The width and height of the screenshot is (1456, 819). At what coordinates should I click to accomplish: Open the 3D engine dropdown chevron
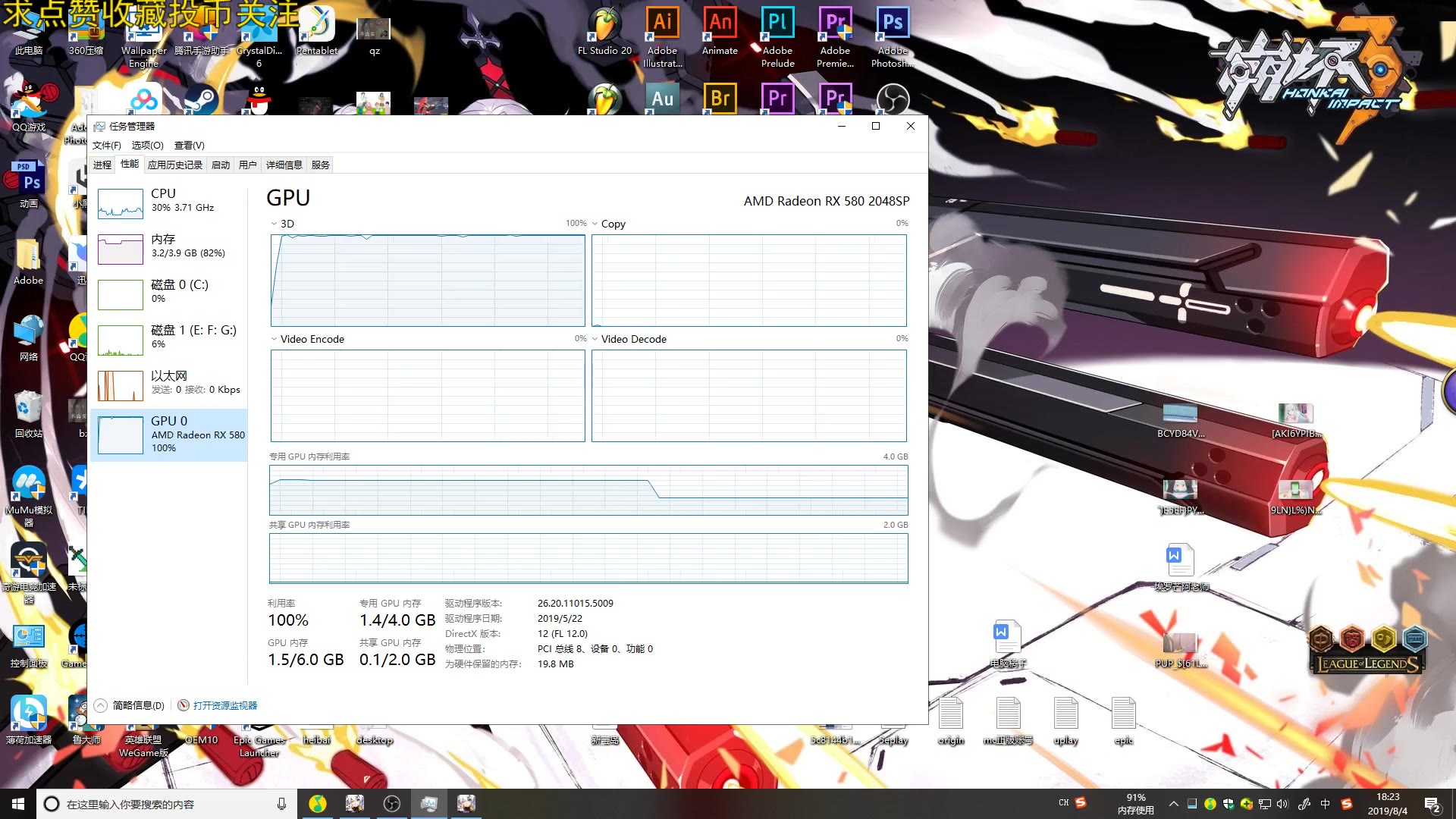(x=275, y=224)
